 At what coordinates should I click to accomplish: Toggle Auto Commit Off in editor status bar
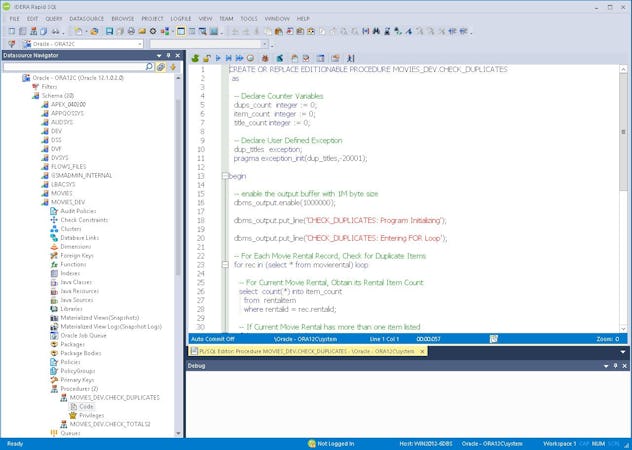[x=212, y=339]
